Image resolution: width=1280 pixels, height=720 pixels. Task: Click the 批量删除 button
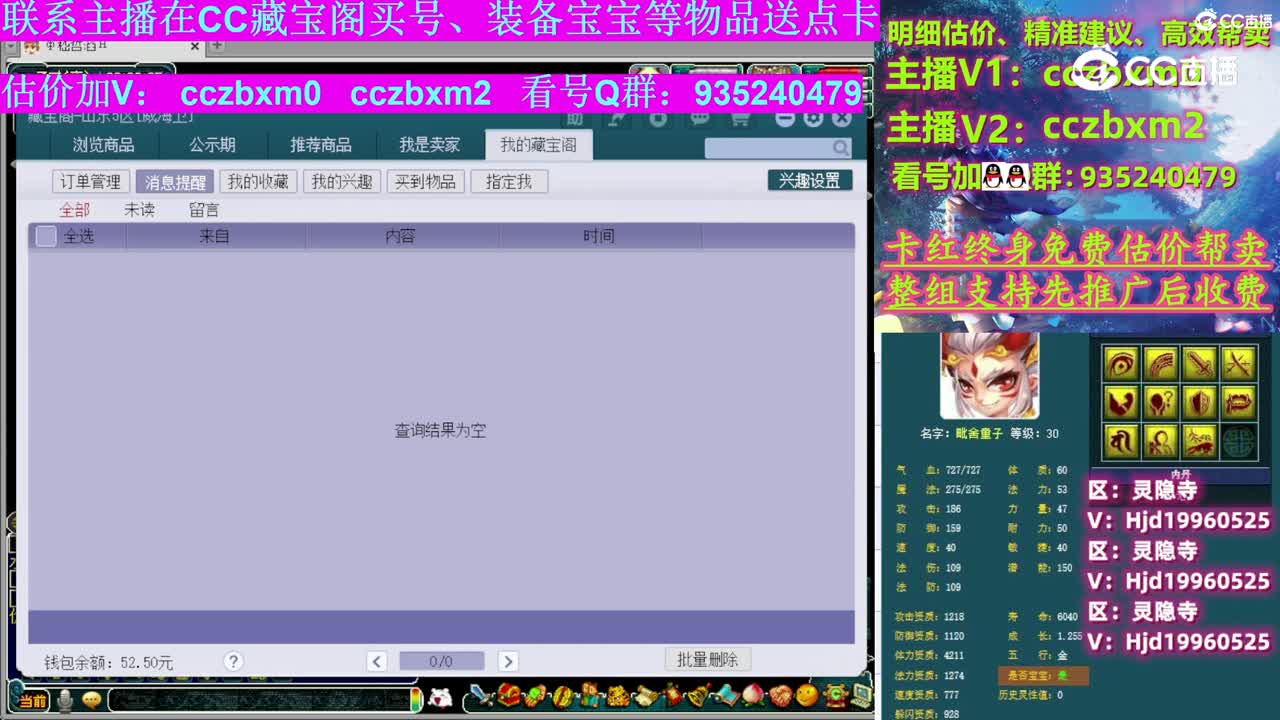707,659
